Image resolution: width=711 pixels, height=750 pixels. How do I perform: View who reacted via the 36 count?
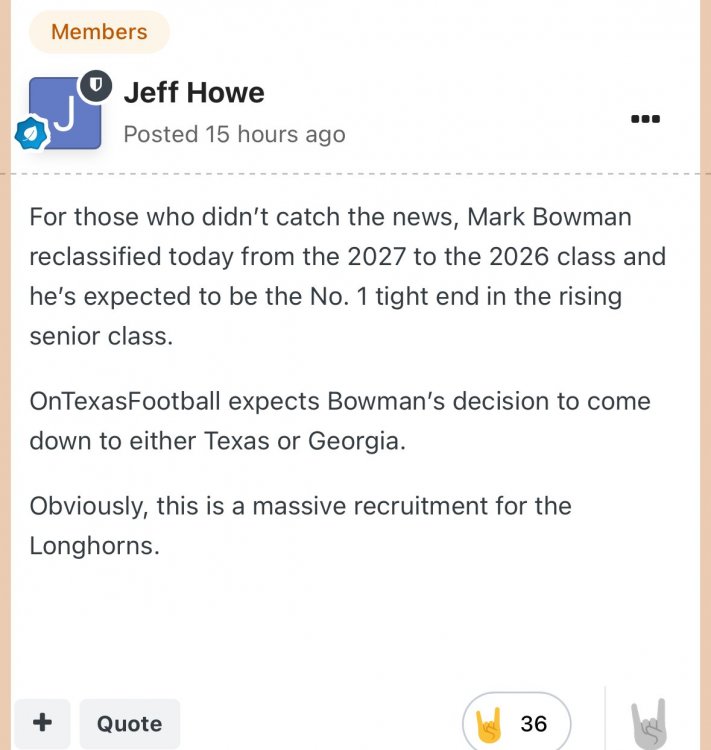coord(533,724)
